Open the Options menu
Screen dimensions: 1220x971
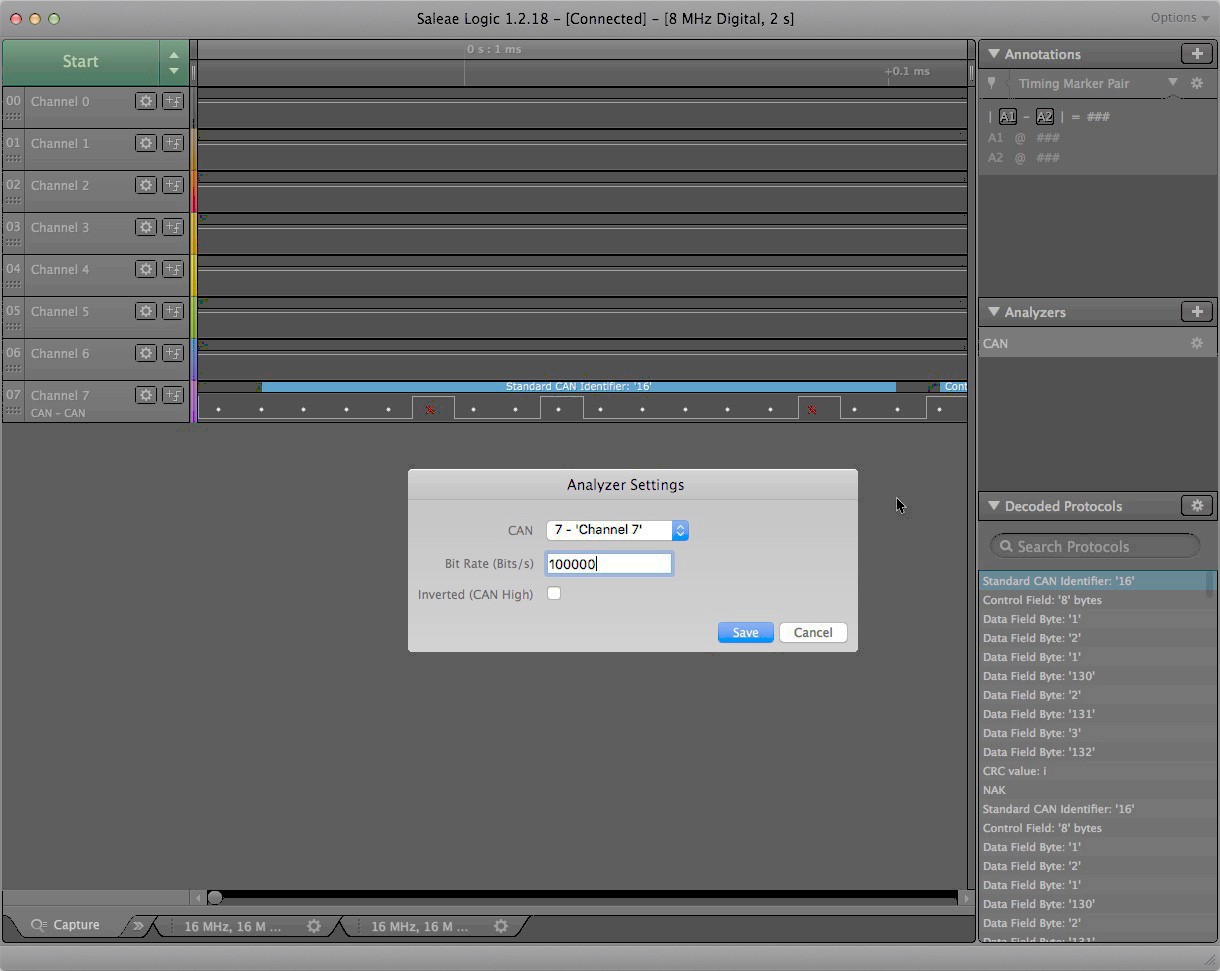(1179, 18)
